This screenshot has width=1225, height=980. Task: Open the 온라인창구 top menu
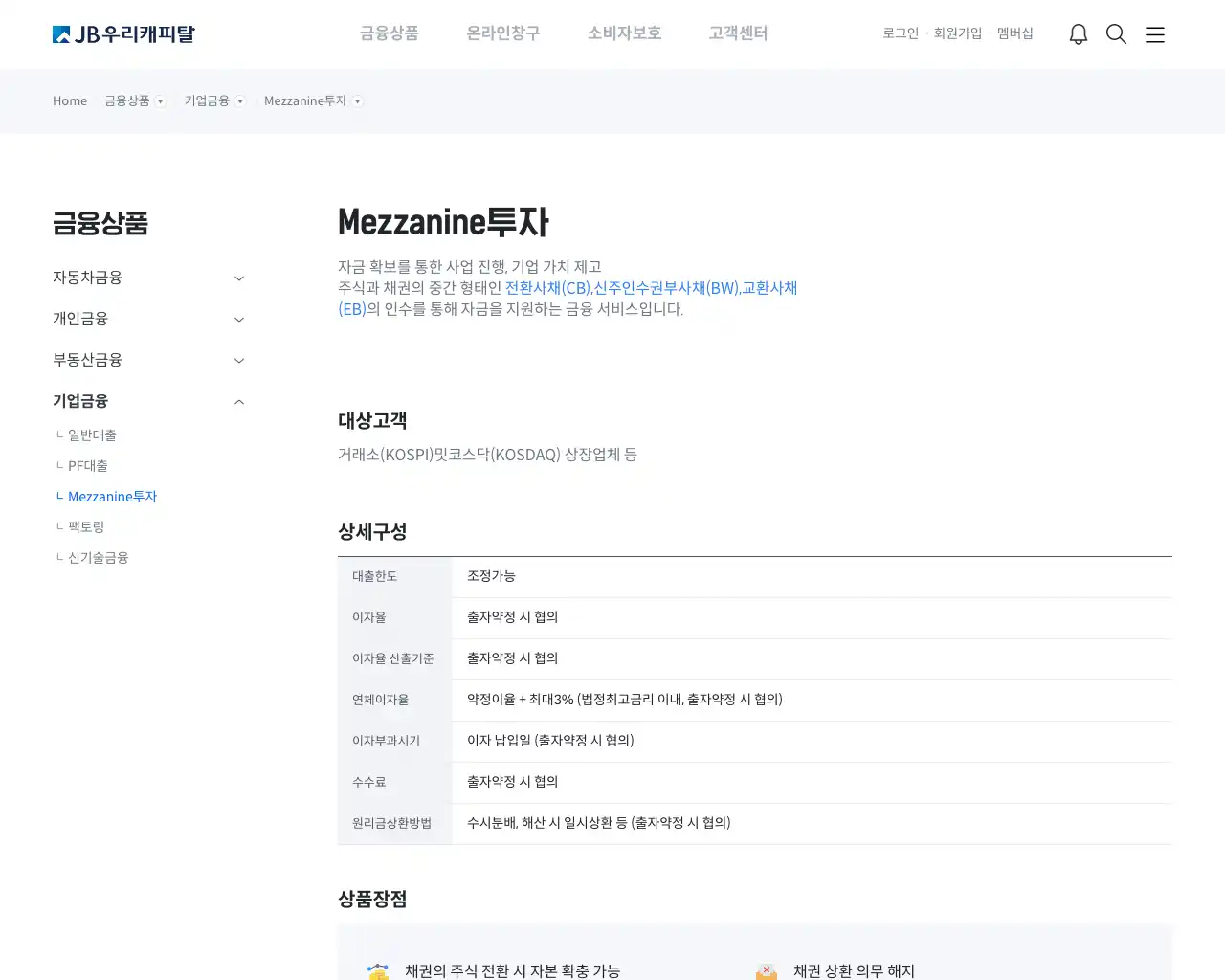click(503, 33)
